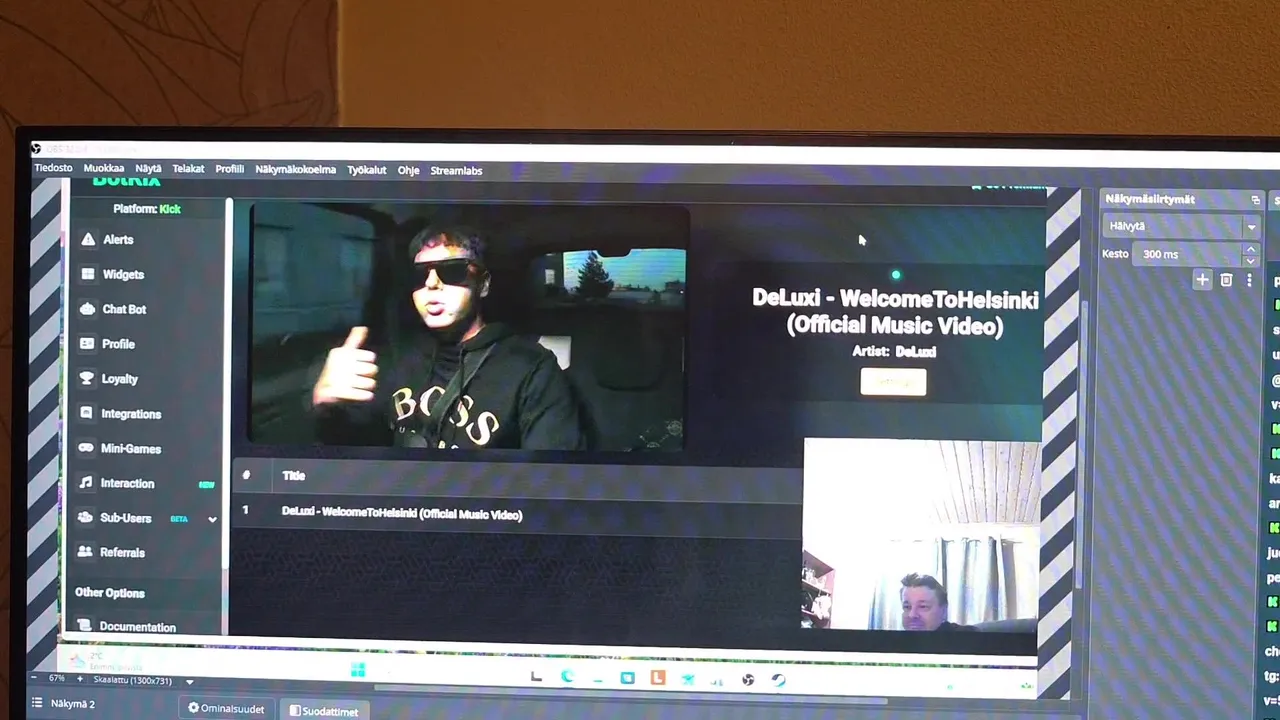Open the Työkalut menu
The width and height of the screenshot is (1280, 720).
tap(366, 170)
